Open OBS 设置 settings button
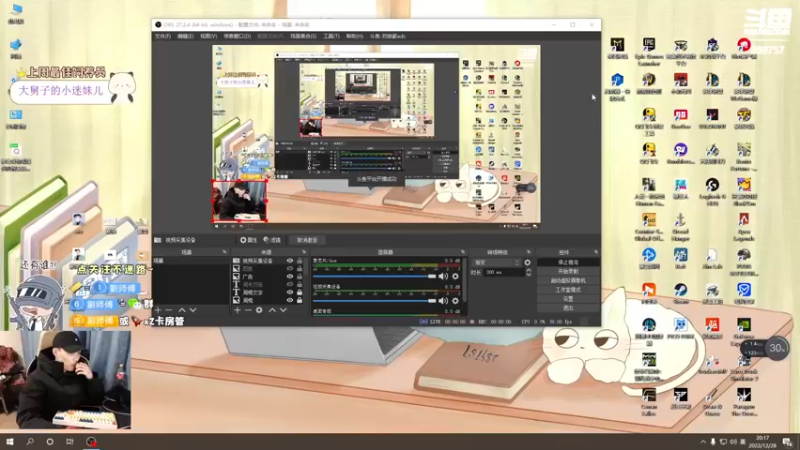The image size is (800, 450). (568, 299)
